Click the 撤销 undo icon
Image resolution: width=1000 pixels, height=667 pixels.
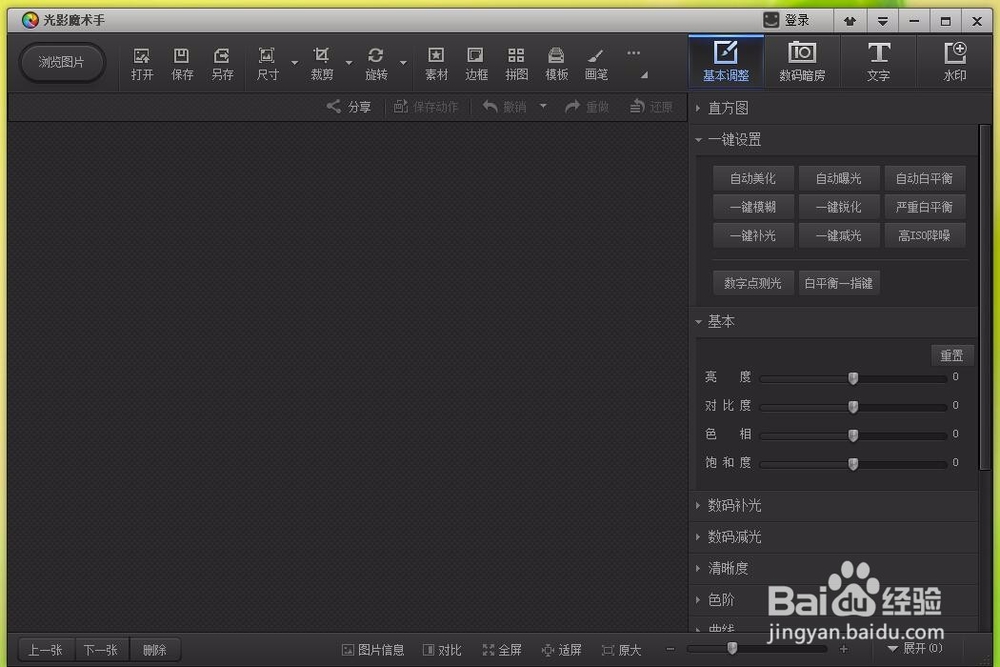504,106
